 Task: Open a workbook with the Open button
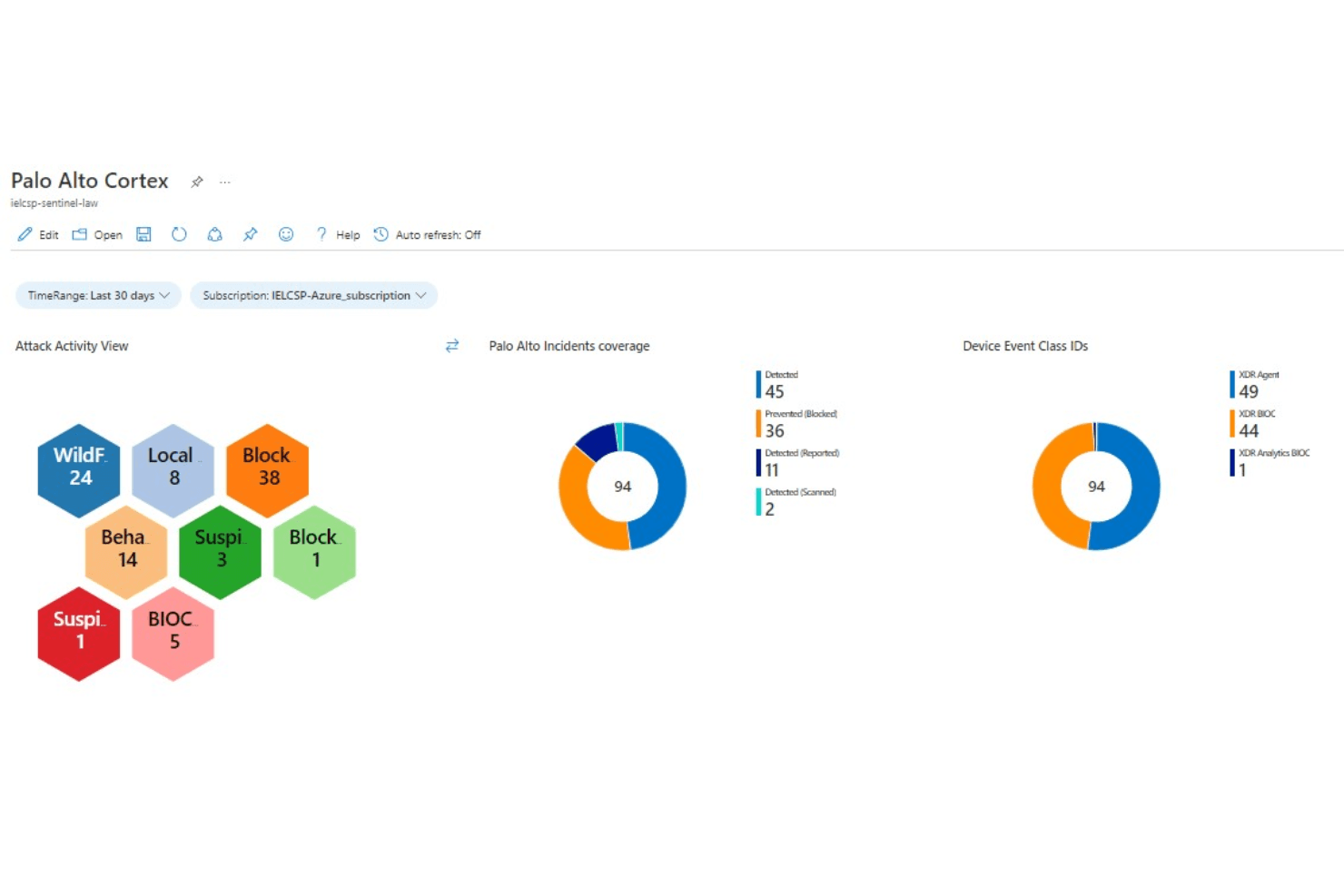point(97,234)
